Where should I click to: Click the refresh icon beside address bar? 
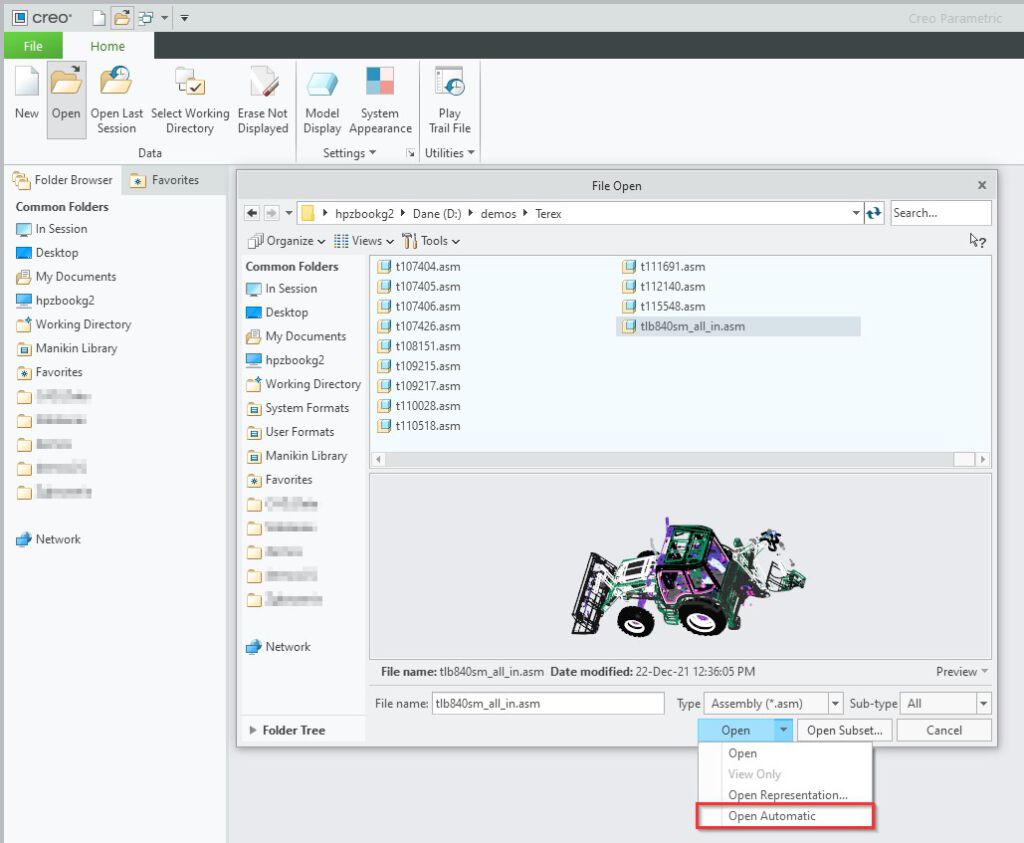click(873, 213)
